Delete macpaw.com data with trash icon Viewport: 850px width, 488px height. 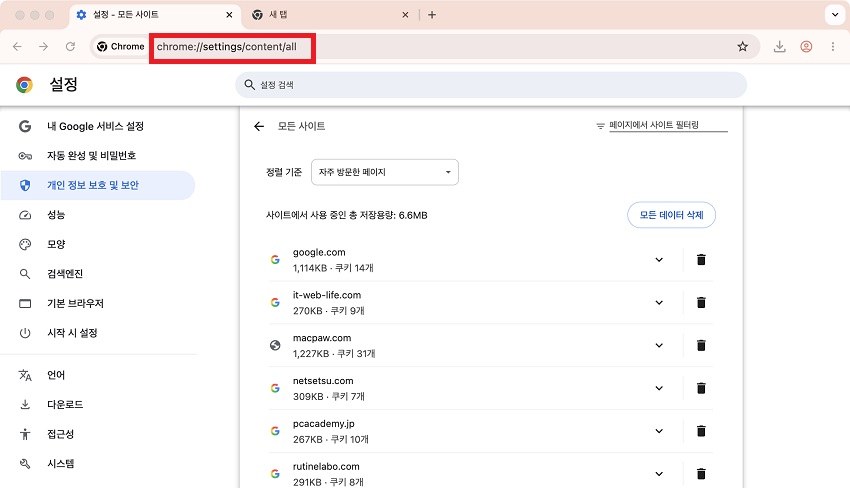tap(701, 345)
